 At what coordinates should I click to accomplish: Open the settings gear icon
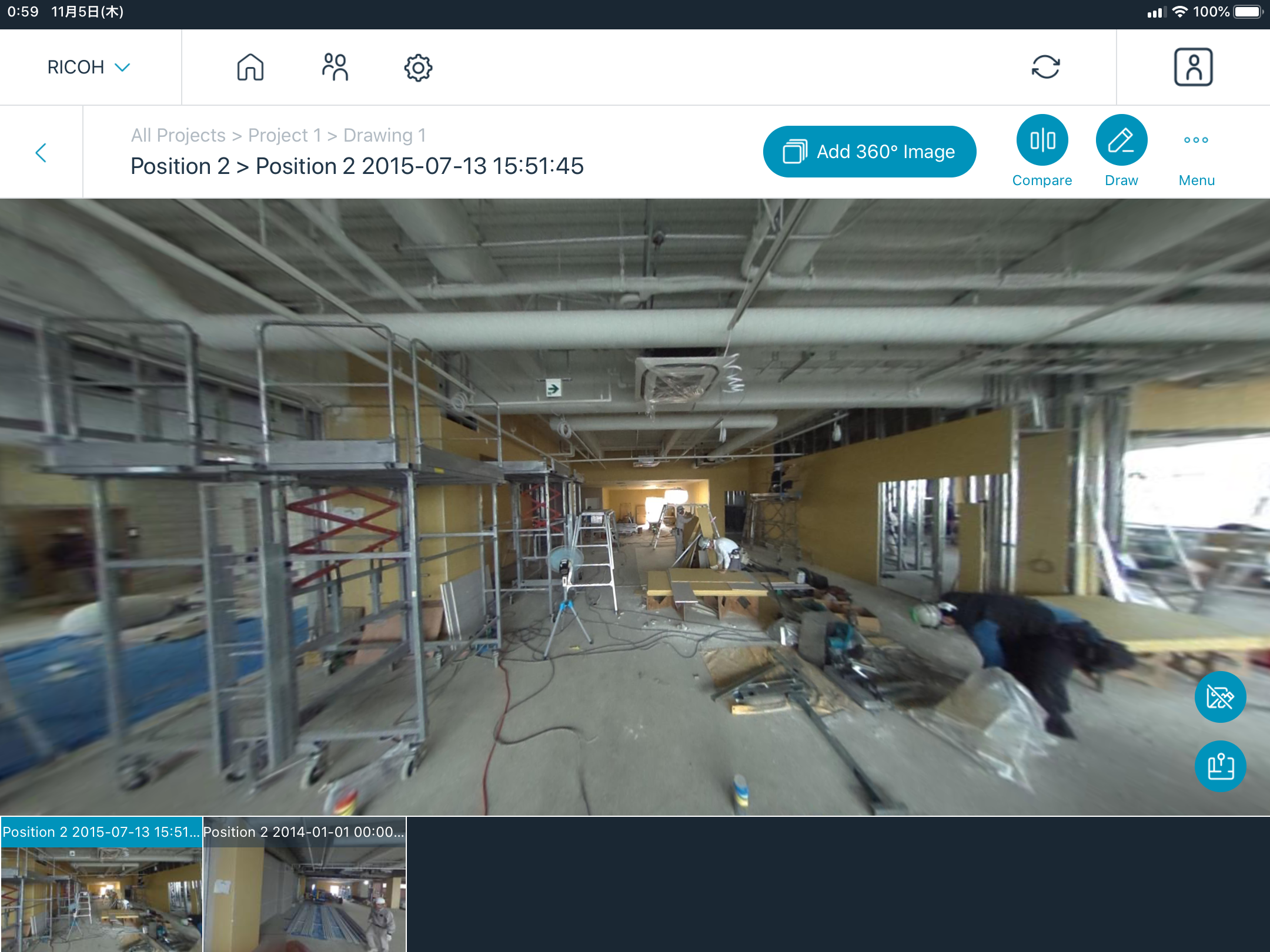[x=418, y=68]
